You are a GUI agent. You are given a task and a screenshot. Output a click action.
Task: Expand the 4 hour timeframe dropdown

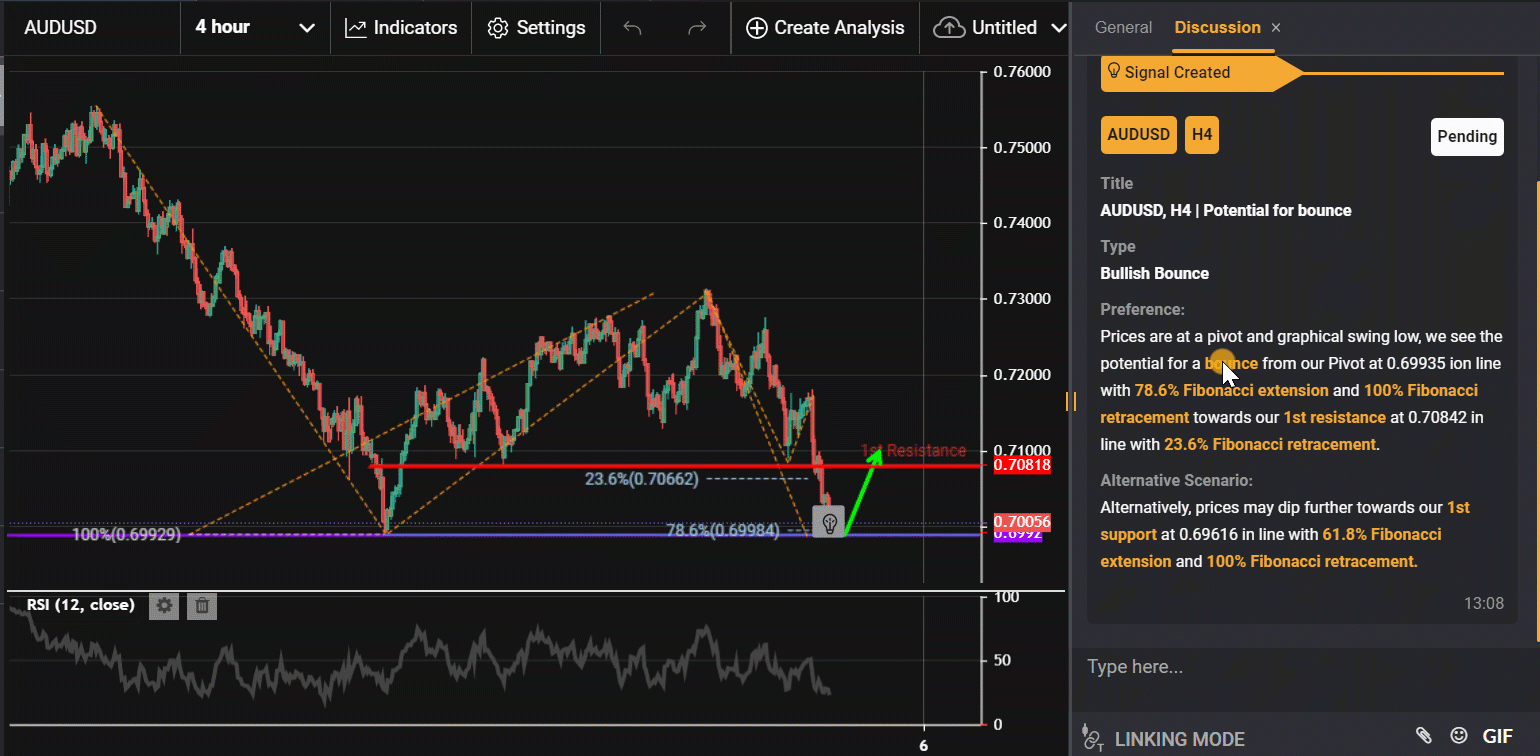coord(255,27)
